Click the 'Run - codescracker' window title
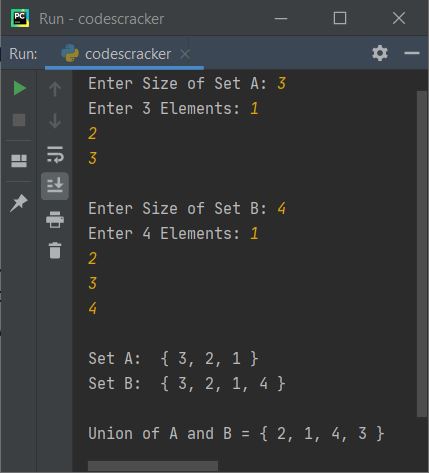429x473 pixels. click(x=102, y=19)
